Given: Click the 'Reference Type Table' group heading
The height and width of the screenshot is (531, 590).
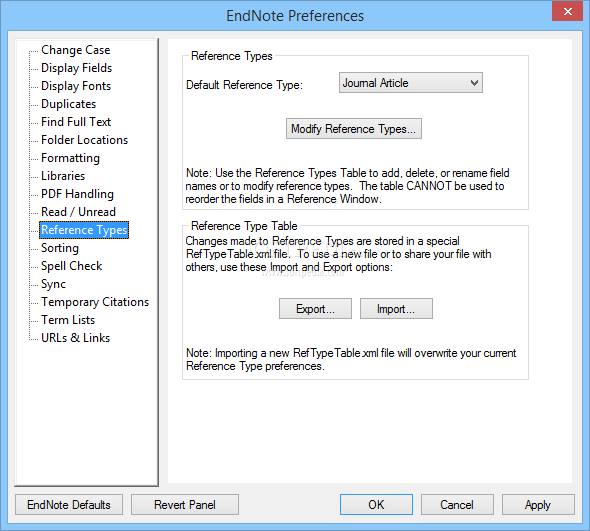Looking at the screenshot, I should pos(244,226).
